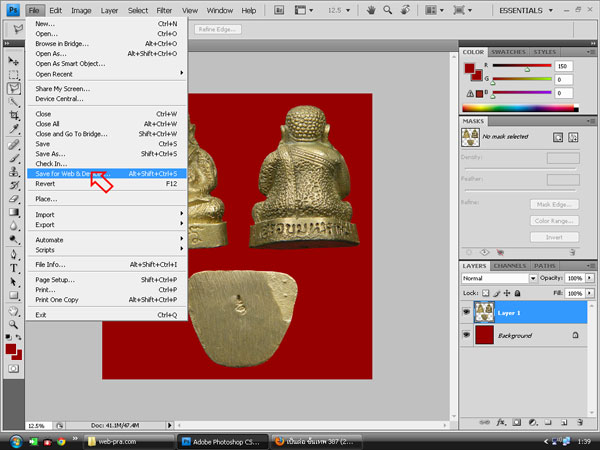Select the Dodge tool
Screen dimensions: 600x450
pyautogui.click(x=14, y=240)
